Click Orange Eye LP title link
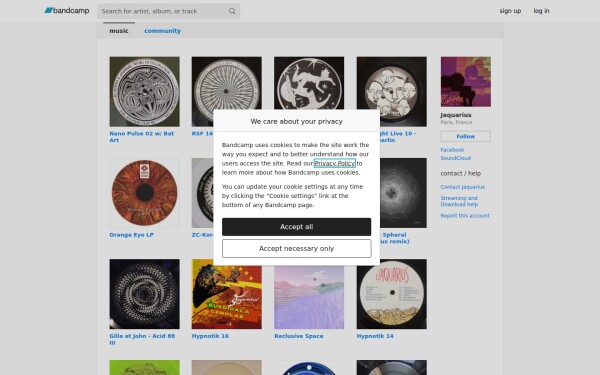Viewport: 600px width, 375px height. [x=131, y=235]
